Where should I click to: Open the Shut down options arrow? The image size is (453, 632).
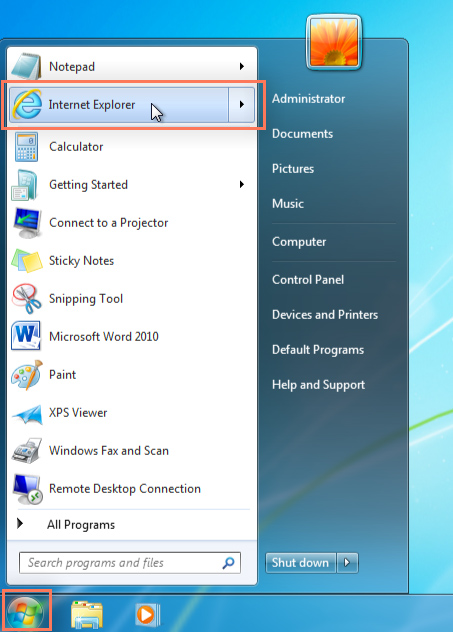click(x=347, y=562)
